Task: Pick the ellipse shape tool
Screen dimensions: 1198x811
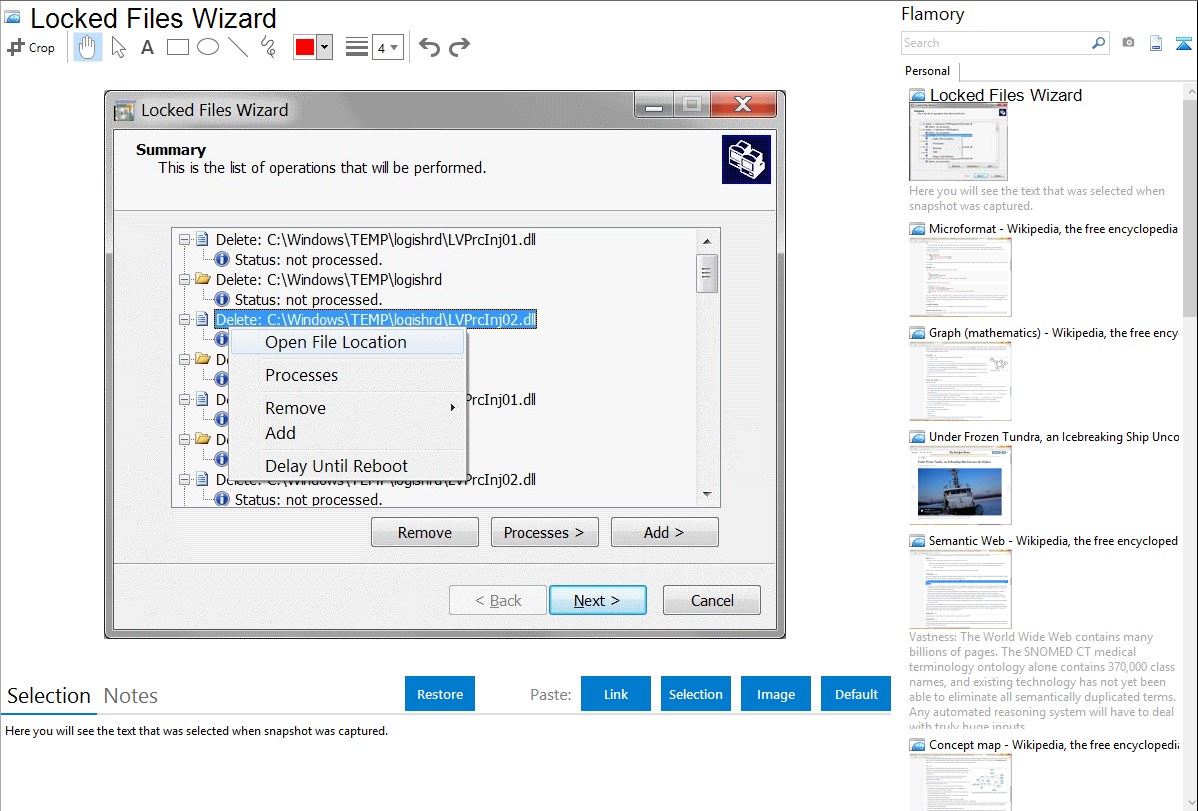Action: pyautogui.click(x=208, y=47)
